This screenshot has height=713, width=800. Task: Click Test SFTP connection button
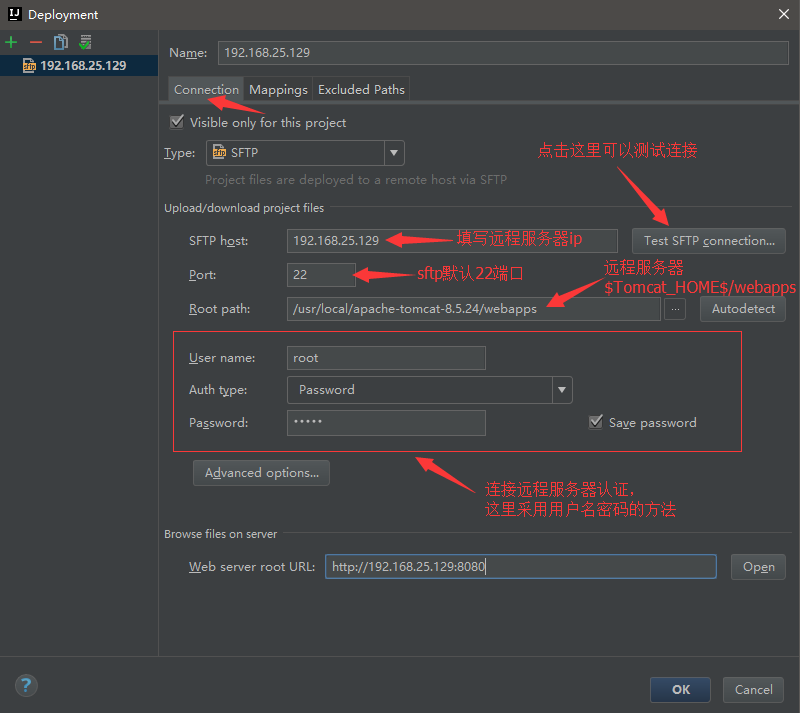click(x=709, y=241)
